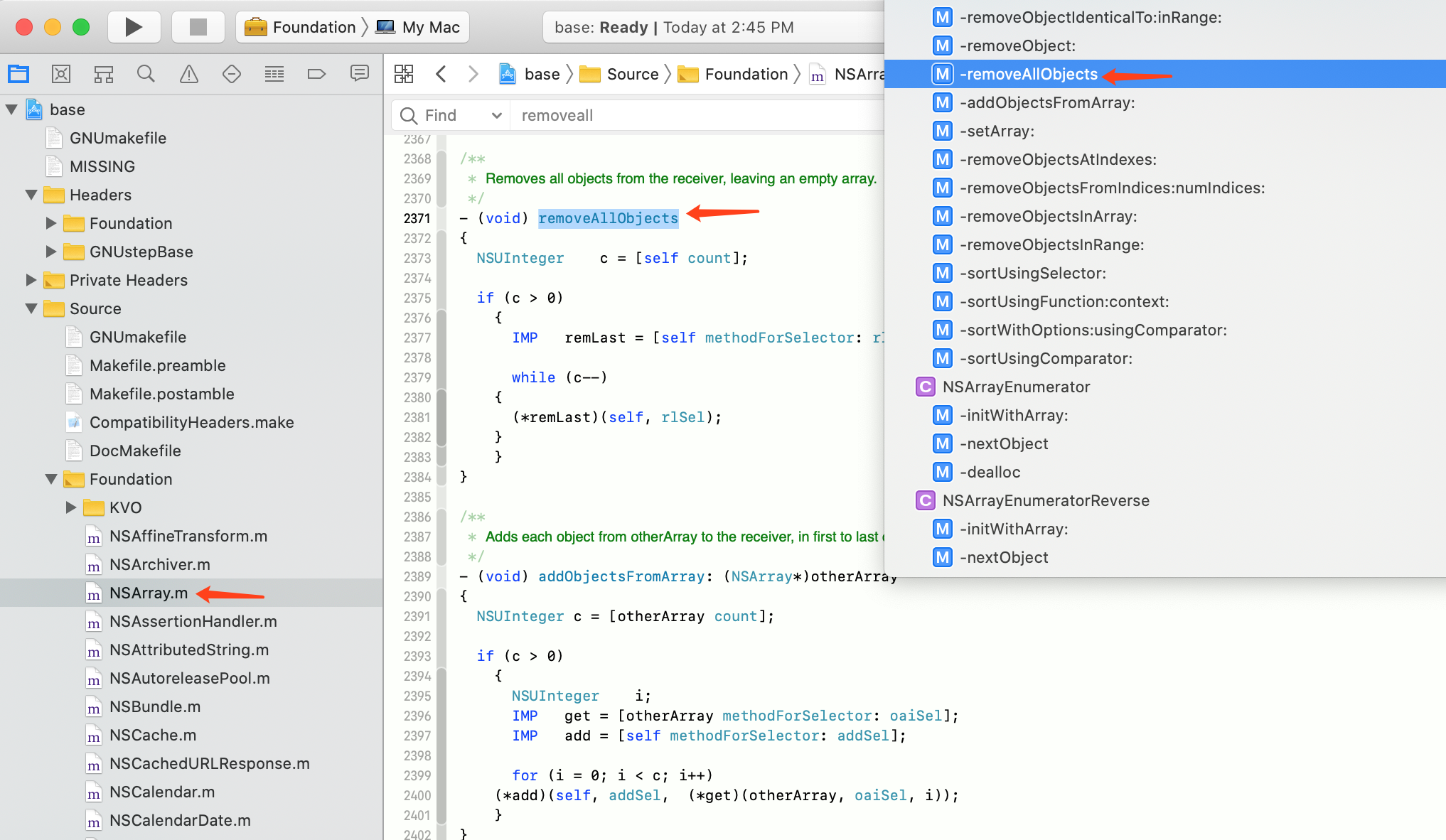Focus the find field containing removeall
Viewport: 1446px width, 840px height.
[x=697, y=115]
